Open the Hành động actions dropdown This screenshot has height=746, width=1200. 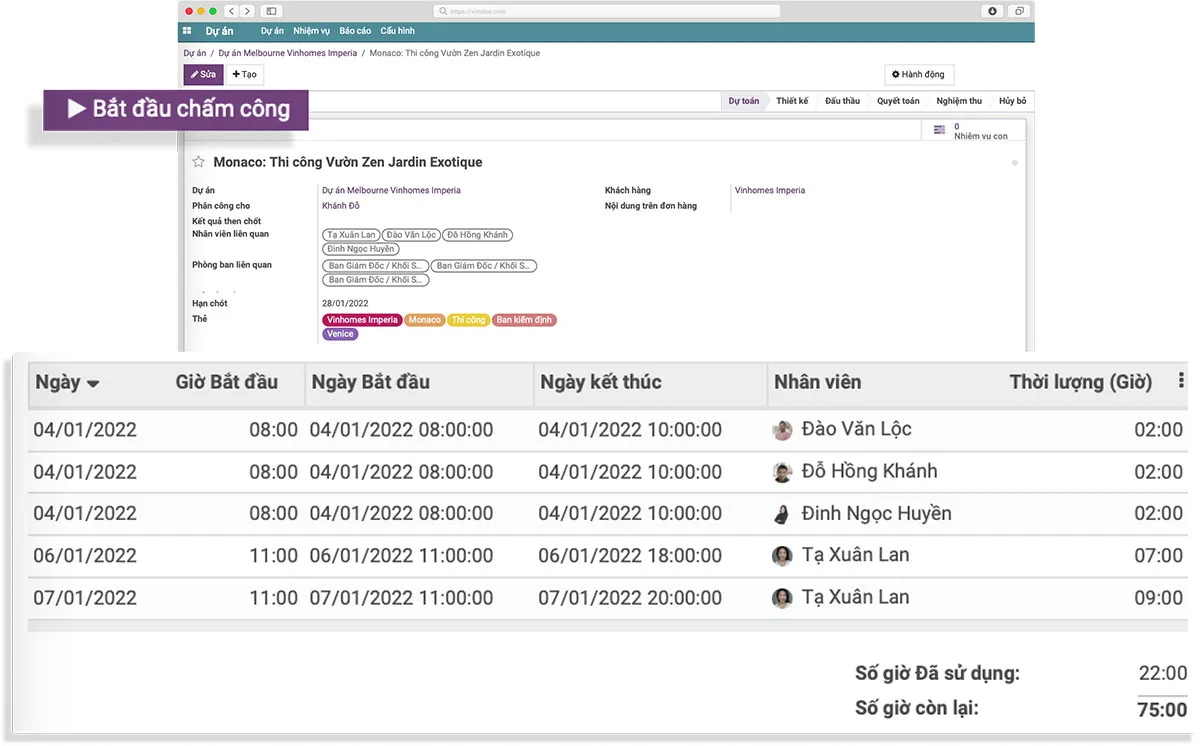[x=919, y=75]
